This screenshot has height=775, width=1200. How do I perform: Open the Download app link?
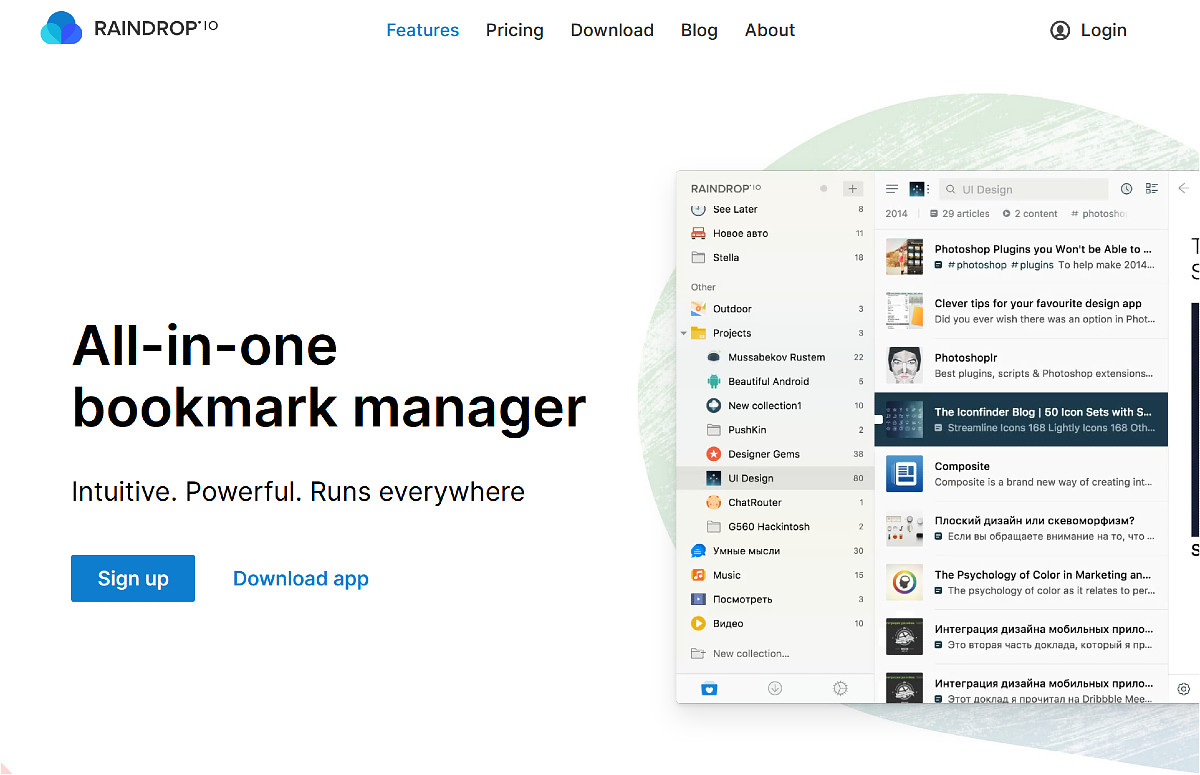pyautogui.click(x=300, y=578)
